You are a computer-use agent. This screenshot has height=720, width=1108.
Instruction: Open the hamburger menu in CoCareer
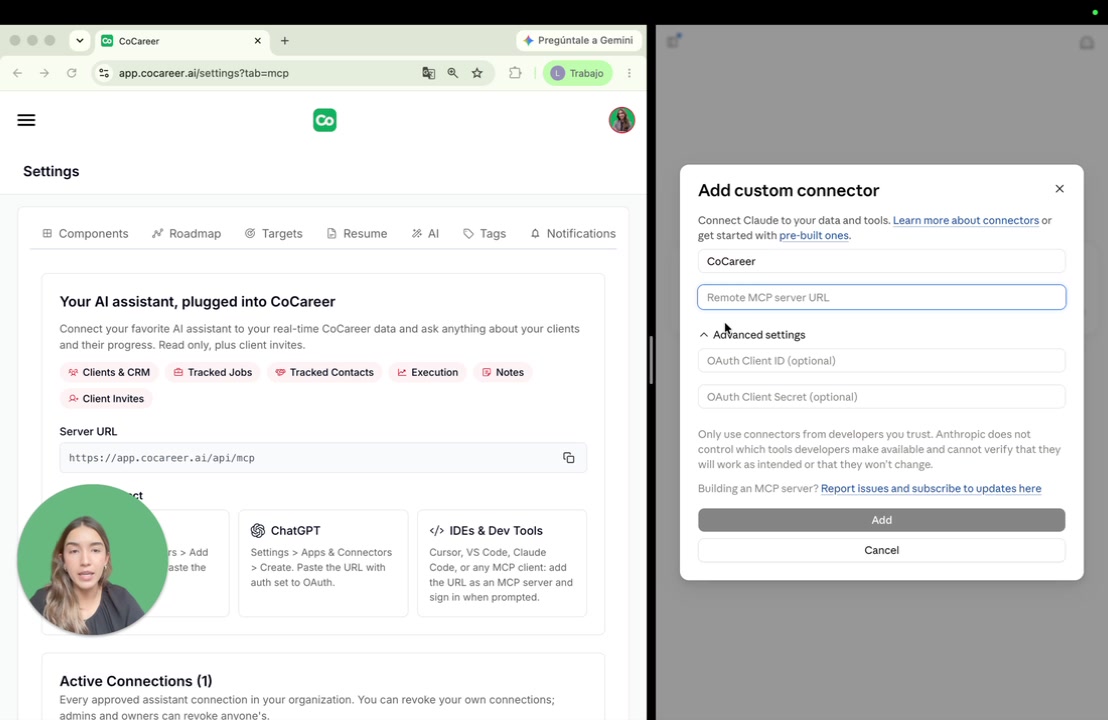(26, 120)
